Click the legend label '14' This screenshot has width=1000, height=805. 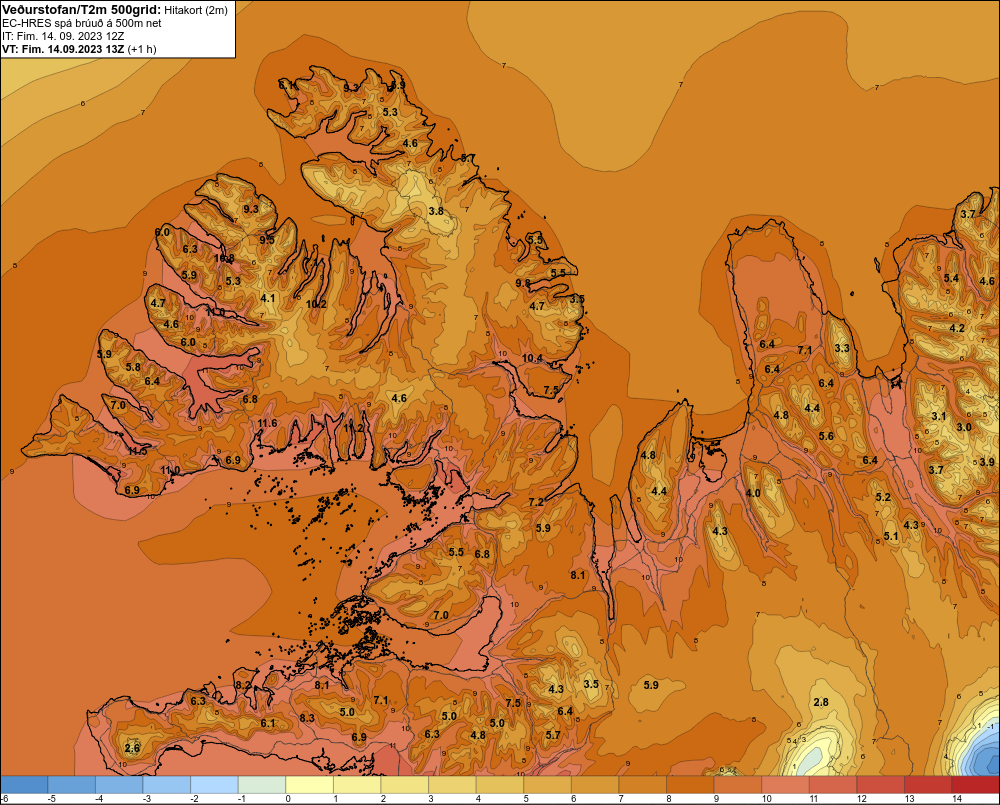pos(957,799)
